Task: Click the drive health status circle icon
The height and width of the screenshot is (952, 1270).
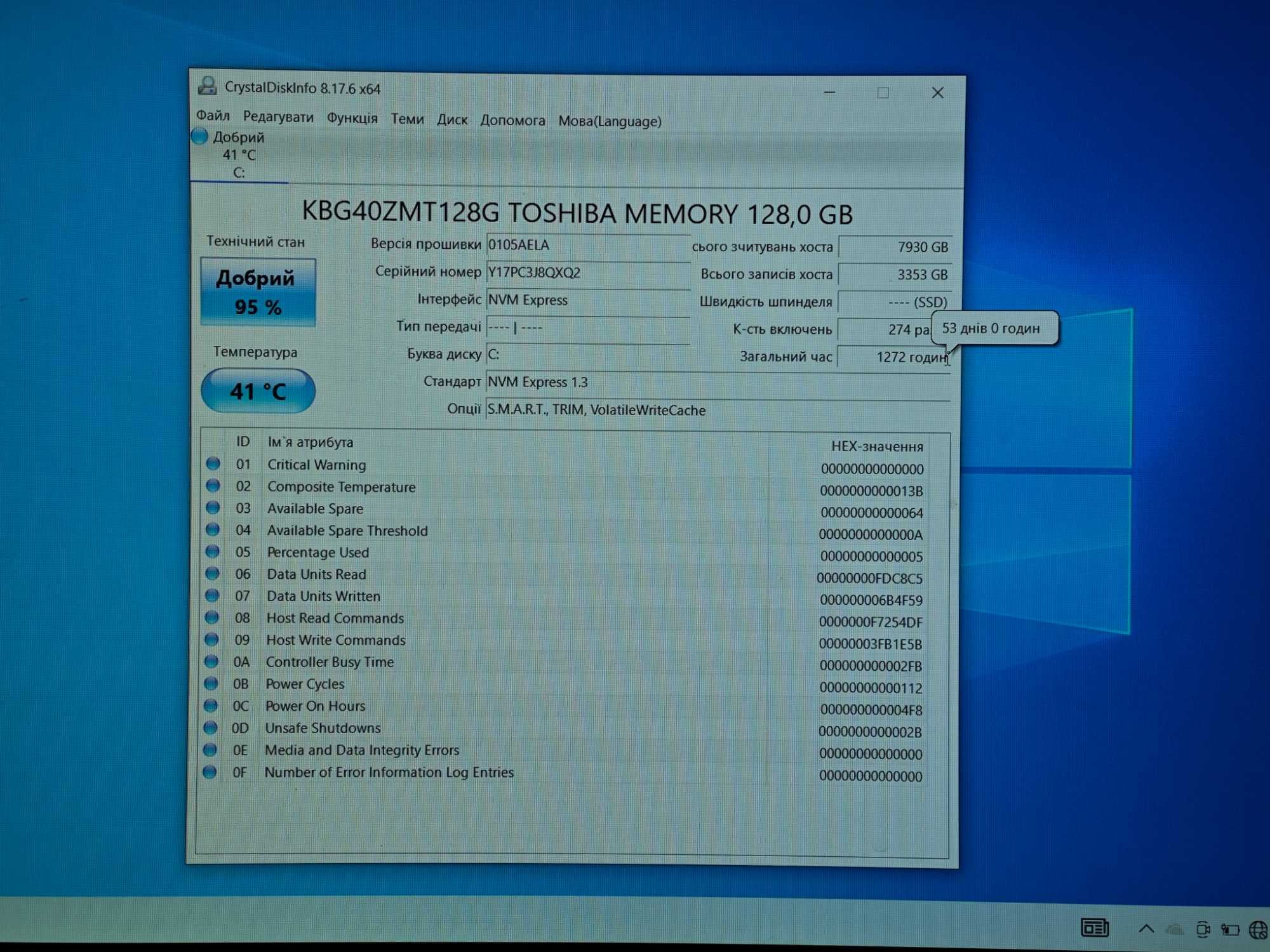Action: [199, 136]
